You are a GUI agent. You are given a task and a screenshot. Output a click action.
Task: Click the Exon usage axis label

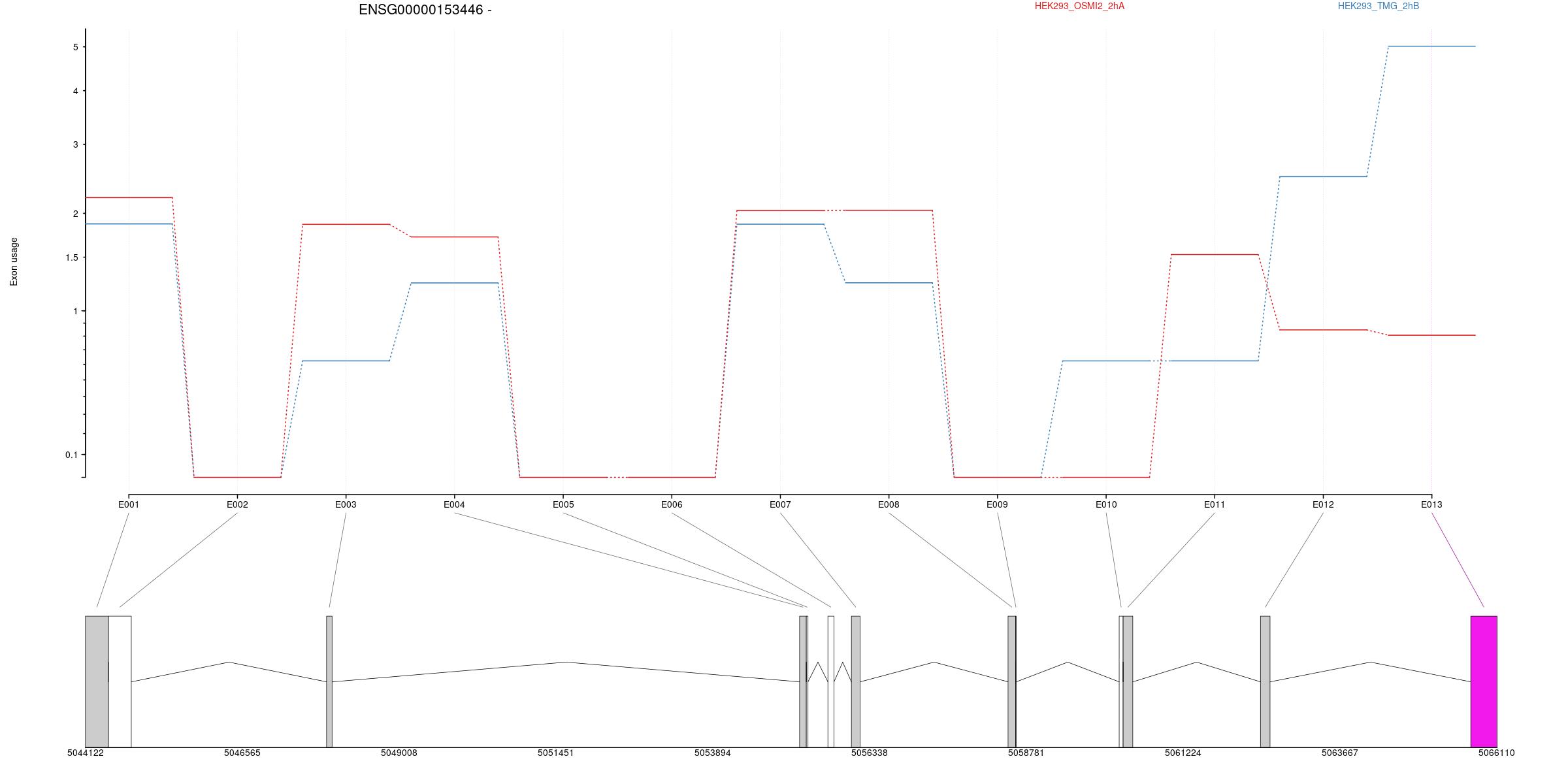tap(14, 261)
